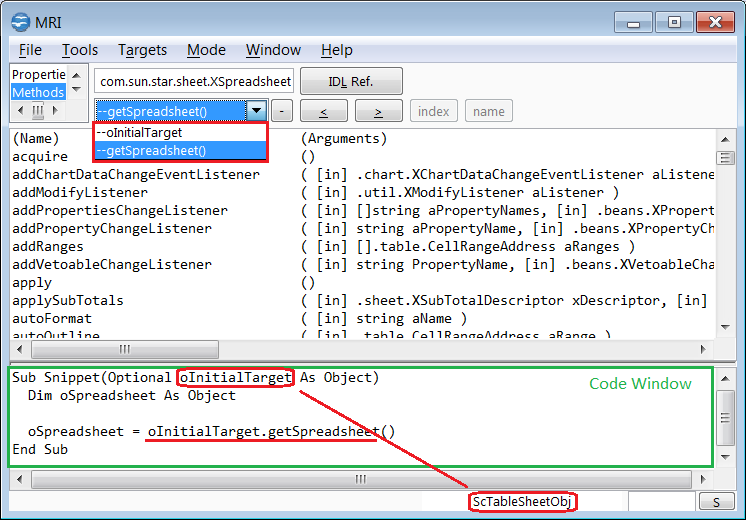The height and width of the screenshot is (520, 746).
Task: Click the IDL Ref. button
Action: [351, 81]
